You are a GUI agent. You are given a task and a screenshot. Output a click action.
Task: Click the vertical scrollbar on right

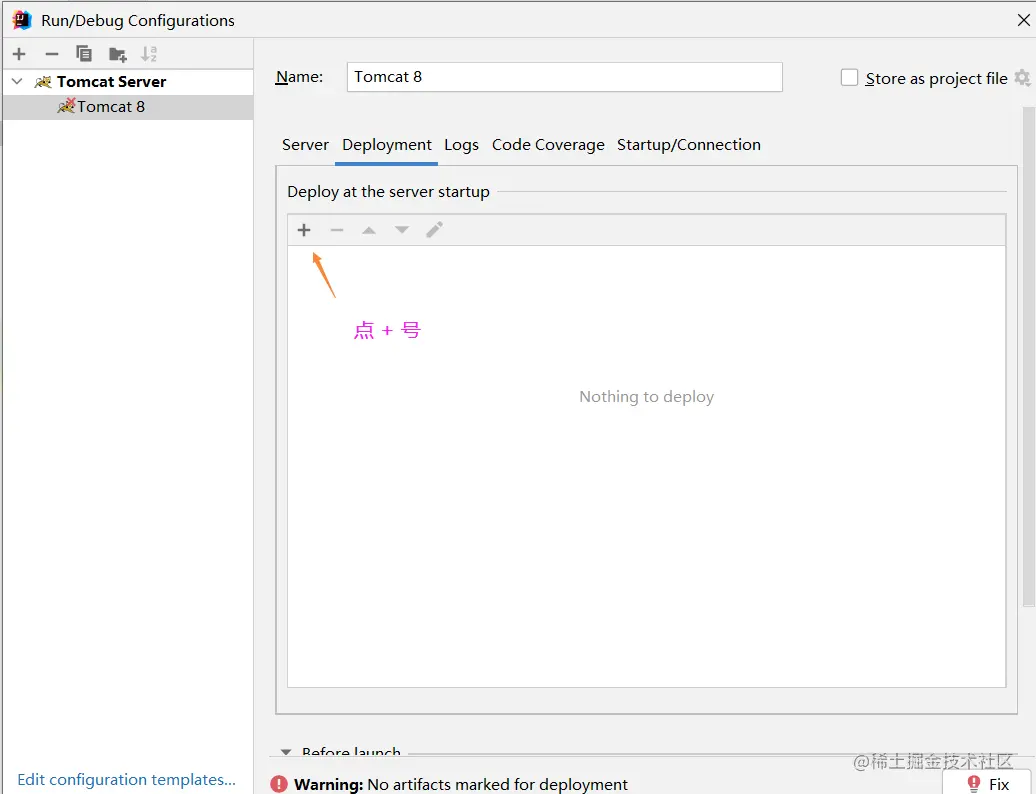(1028, 357)
